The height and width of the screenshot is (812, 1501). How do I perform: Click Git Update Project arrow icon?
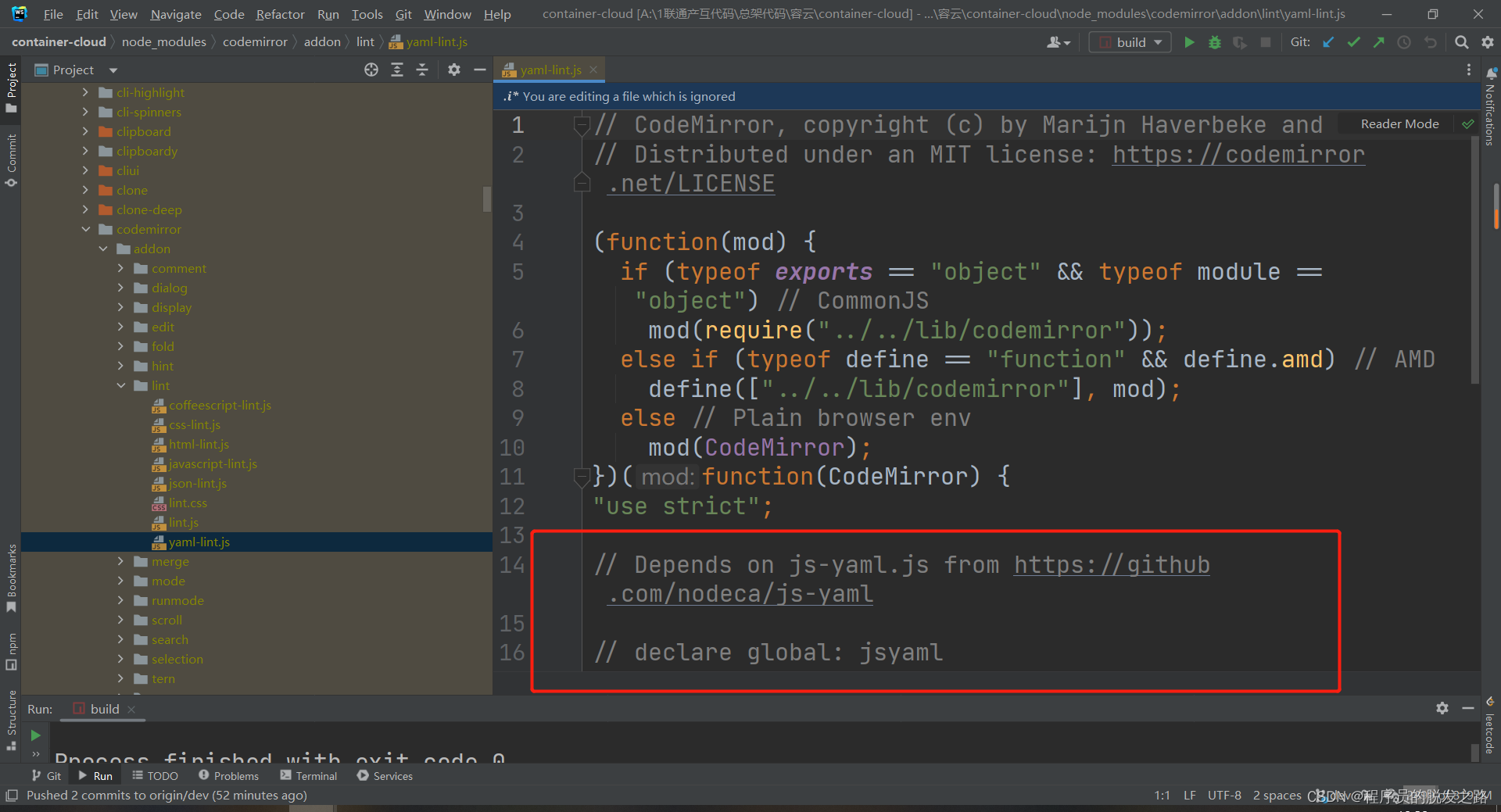pyautogui.click(x=1328, y=42)
